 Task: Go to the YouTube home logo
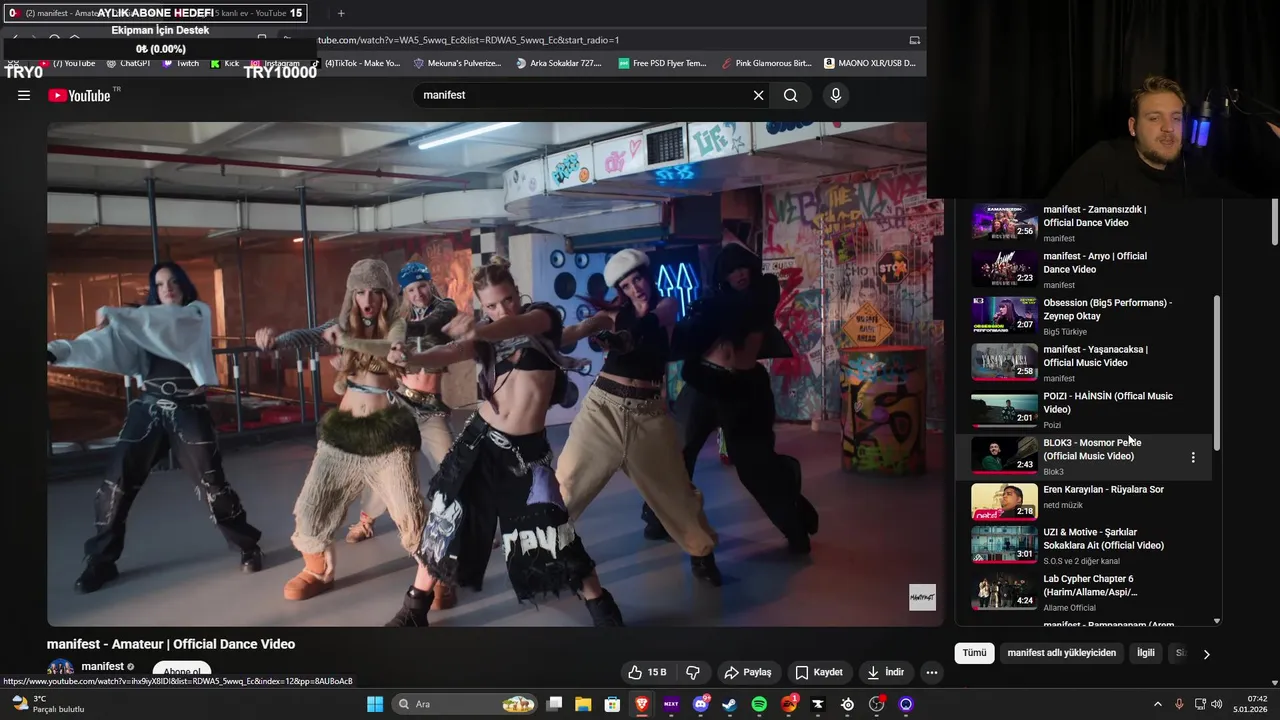click(x=79, y=95)
